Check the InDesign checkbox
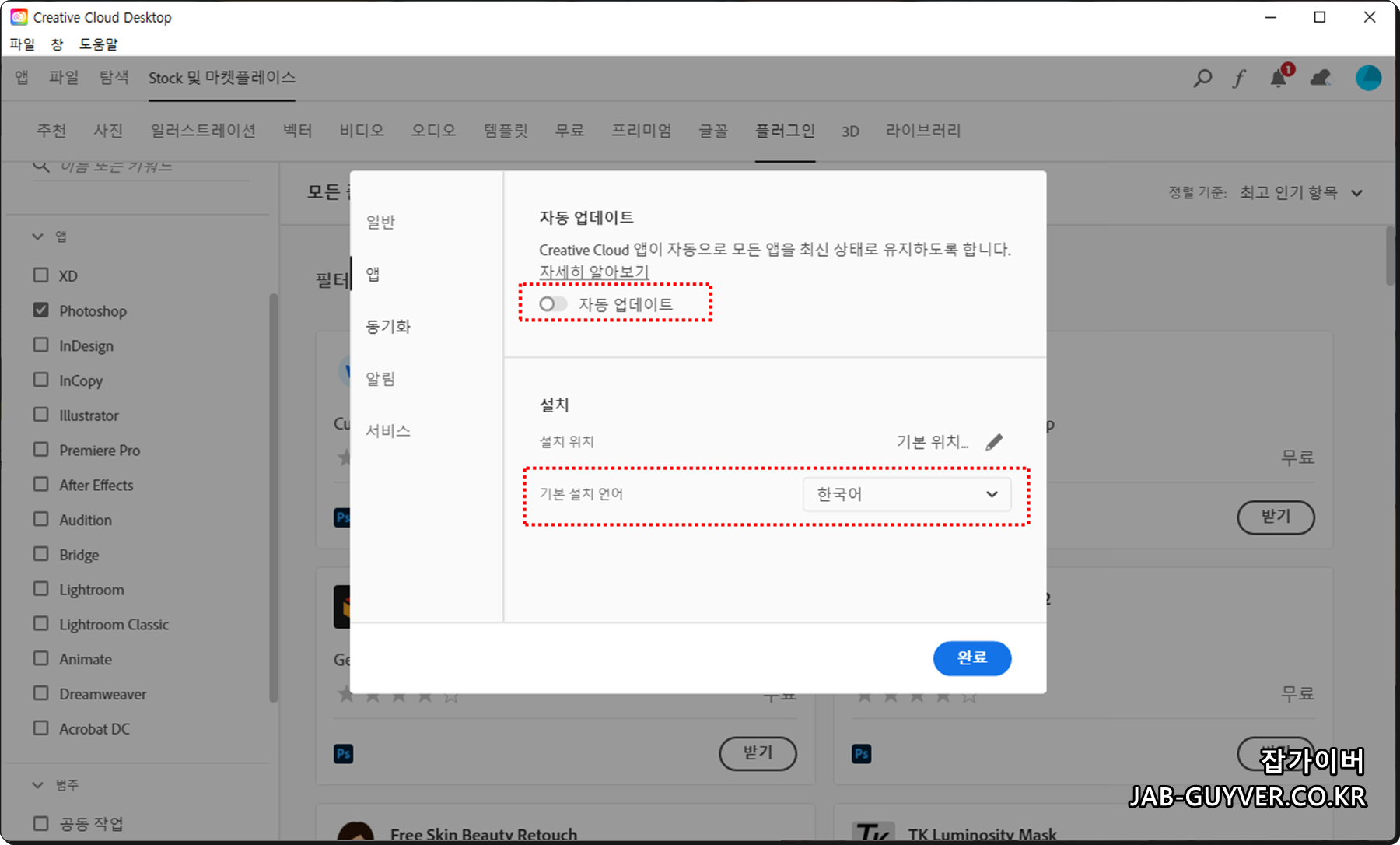This screenshot has width=1400, height=845. click(41, 345)
